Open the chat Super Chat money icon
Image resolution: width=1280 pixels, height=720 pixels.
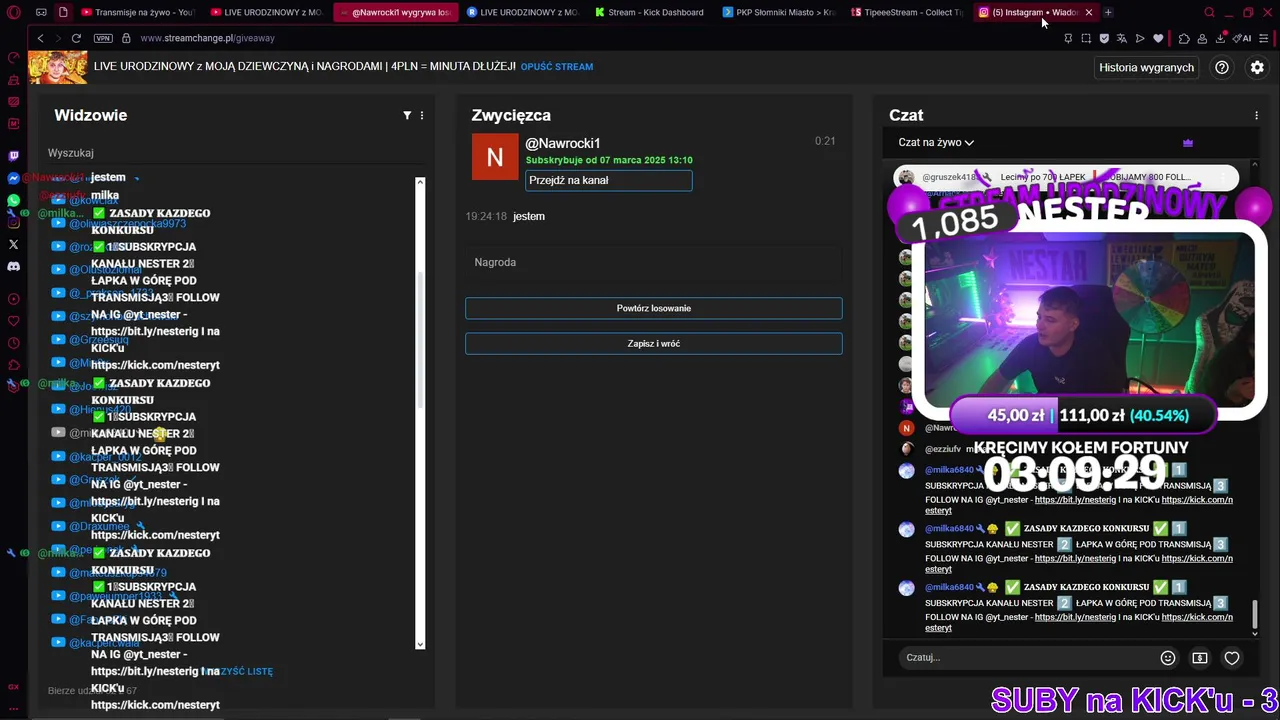1200,657
